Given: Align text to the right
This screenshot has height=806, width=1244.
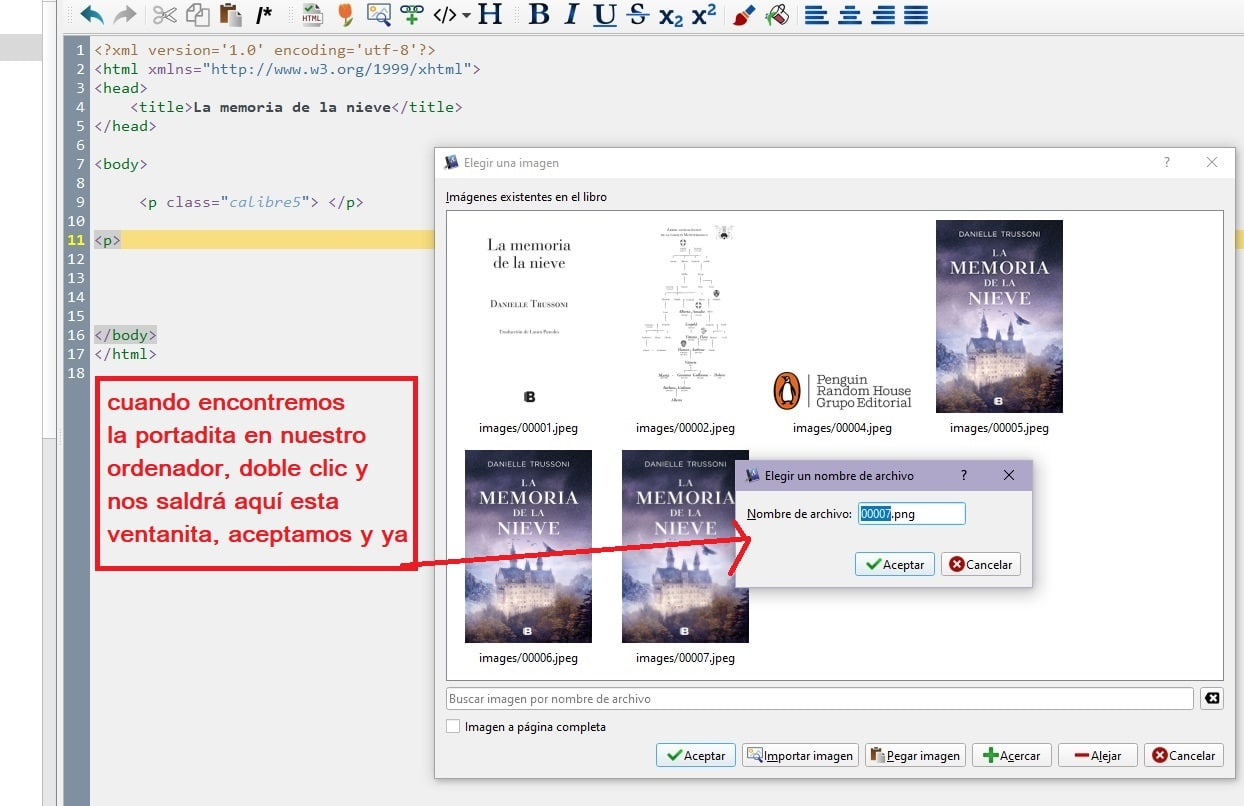Looking at the screenshot, I should pos(883,15).
